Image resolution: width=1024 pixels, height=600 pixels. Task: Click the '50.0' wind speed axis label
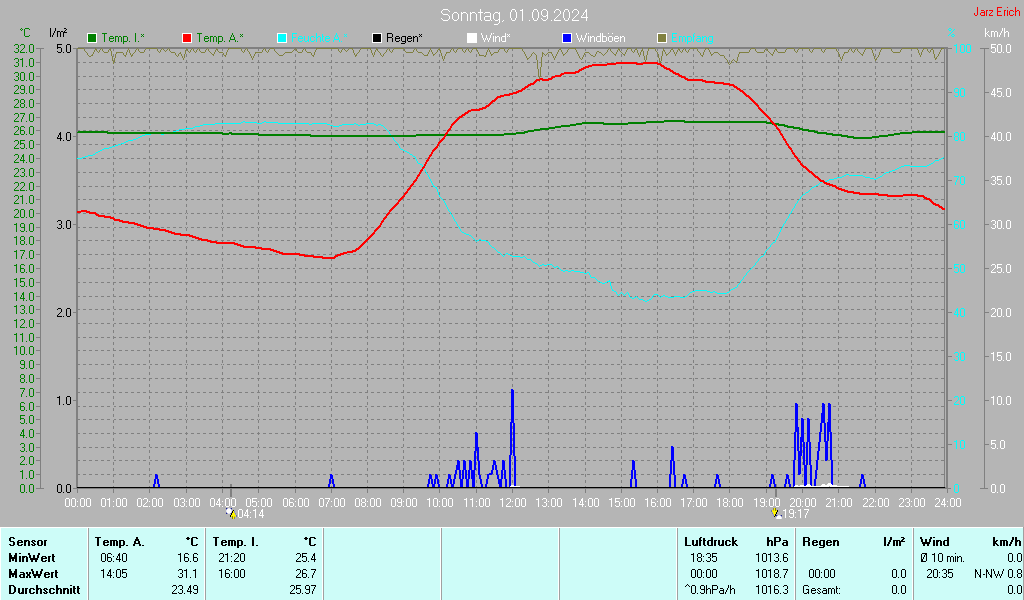(x=1001, y=48)
